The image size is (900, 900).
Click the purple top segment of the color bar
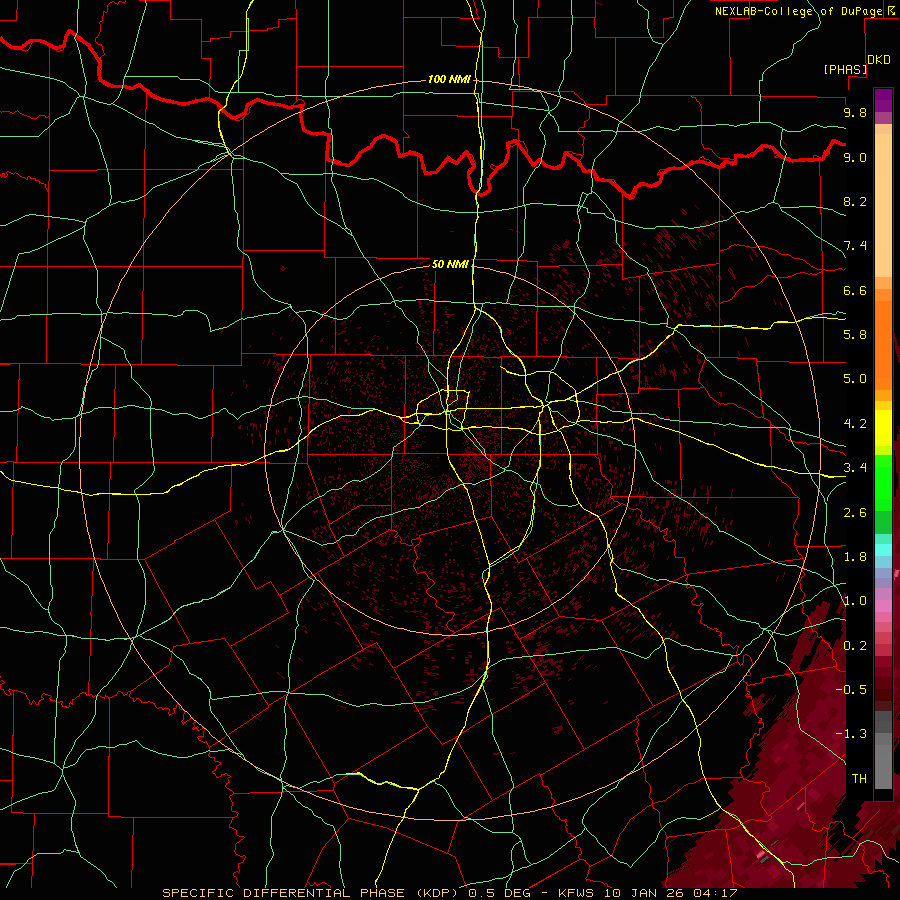883,100
